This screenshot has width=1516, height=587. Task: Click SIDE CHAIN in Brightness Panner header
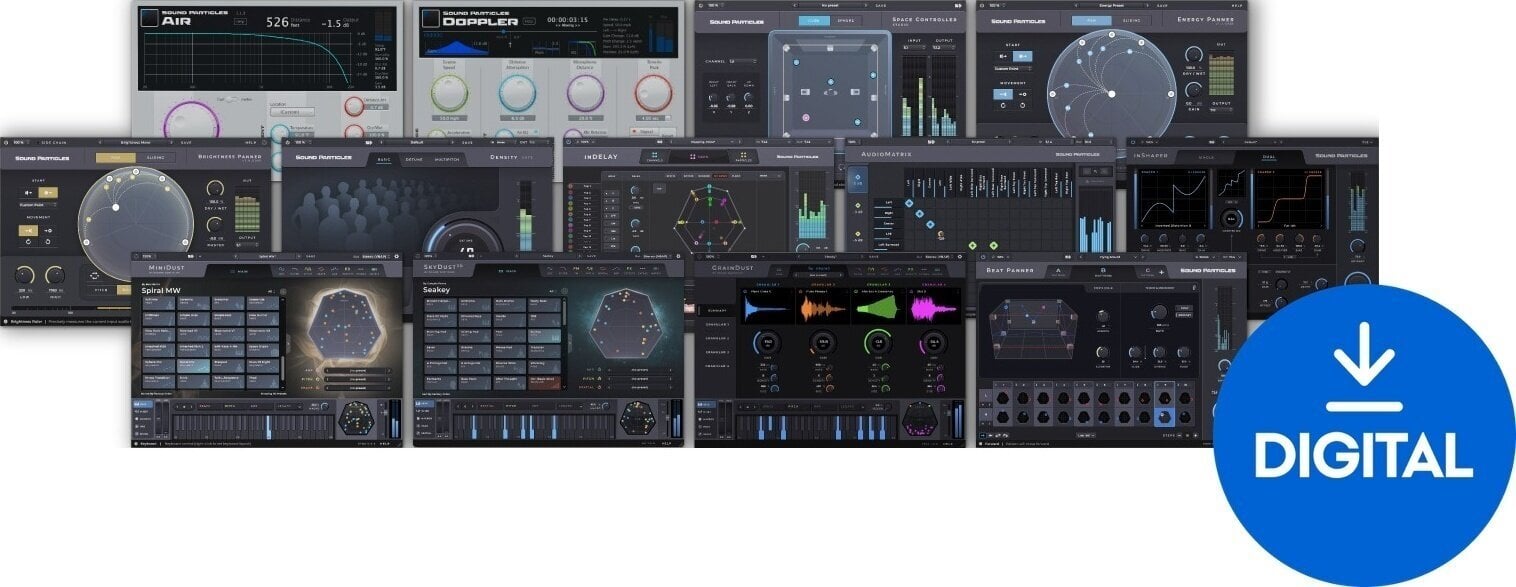[x=54, y=142]
